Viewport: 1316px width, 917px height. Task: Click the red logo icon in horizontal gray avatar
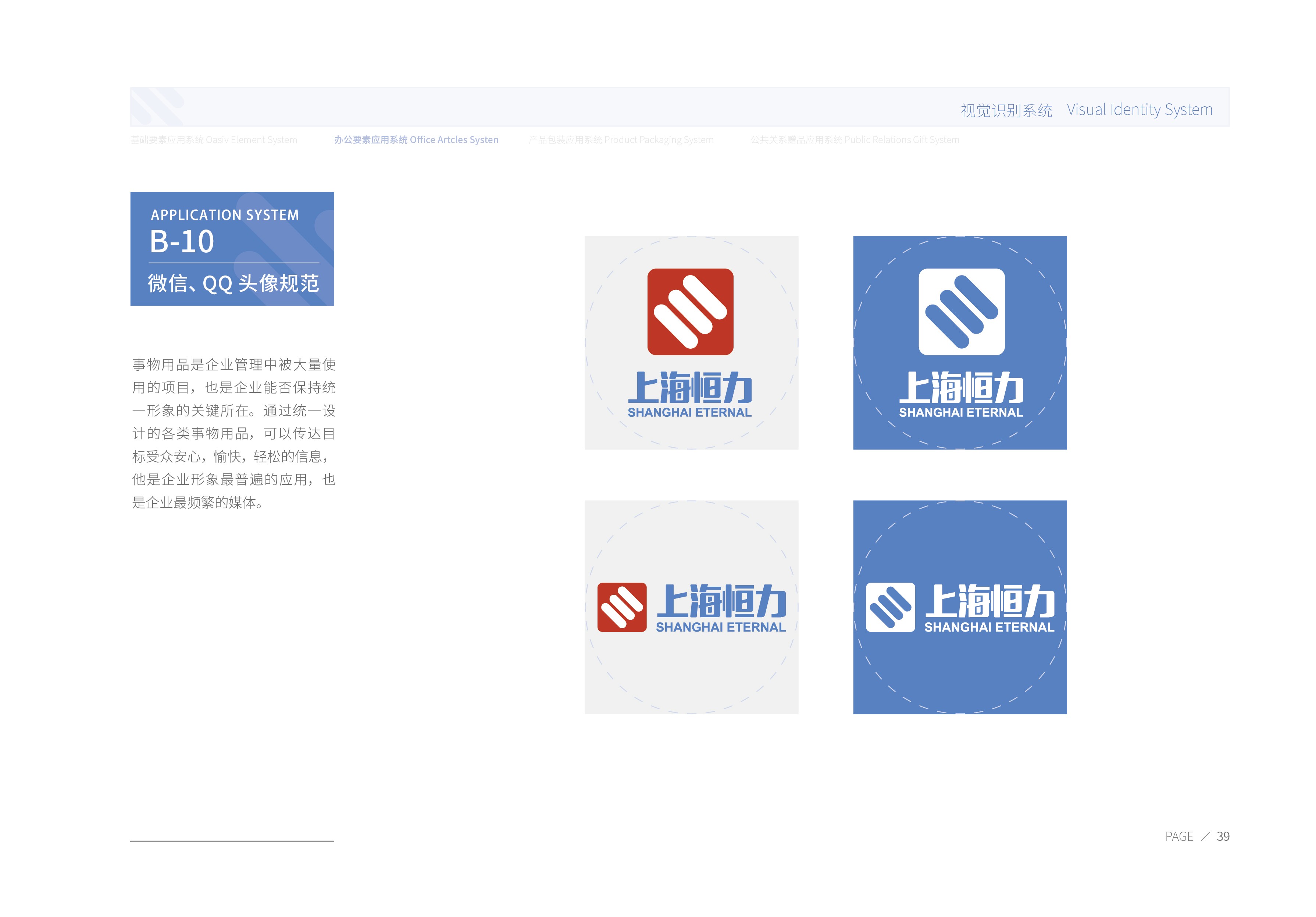click(622, 607)
